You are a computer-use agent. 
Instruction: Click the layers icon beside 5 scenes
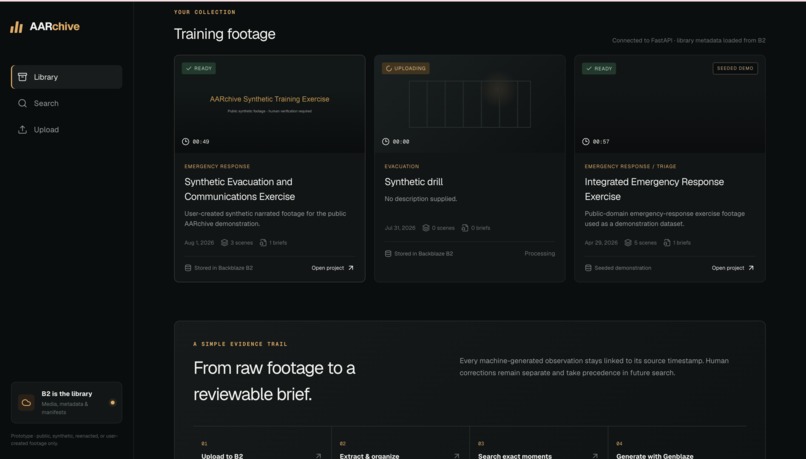tap(628, 243)
